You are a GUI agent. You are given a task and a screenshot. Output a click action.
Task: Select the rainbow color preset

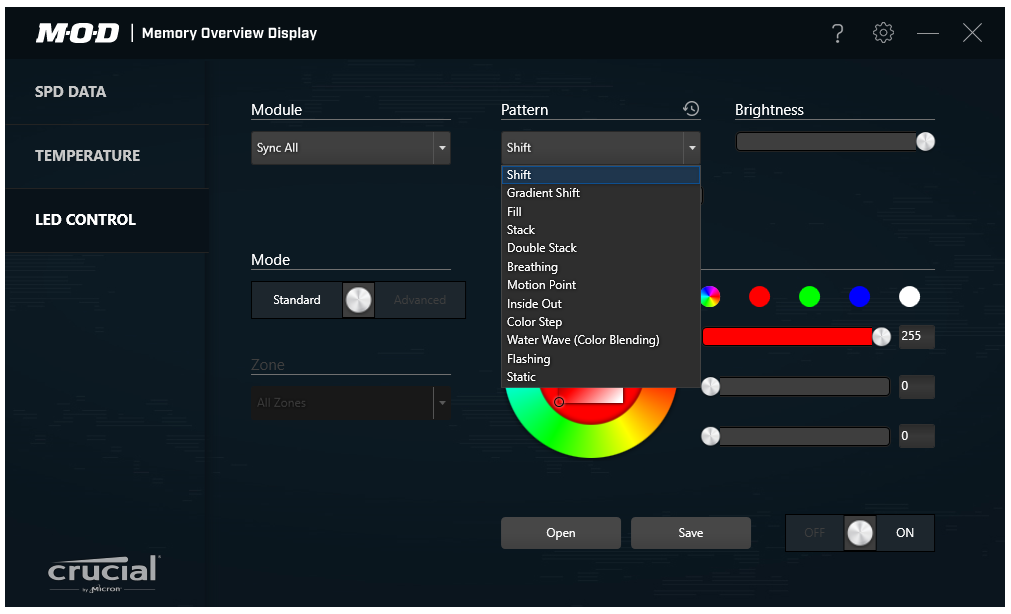tap(710, 297)
